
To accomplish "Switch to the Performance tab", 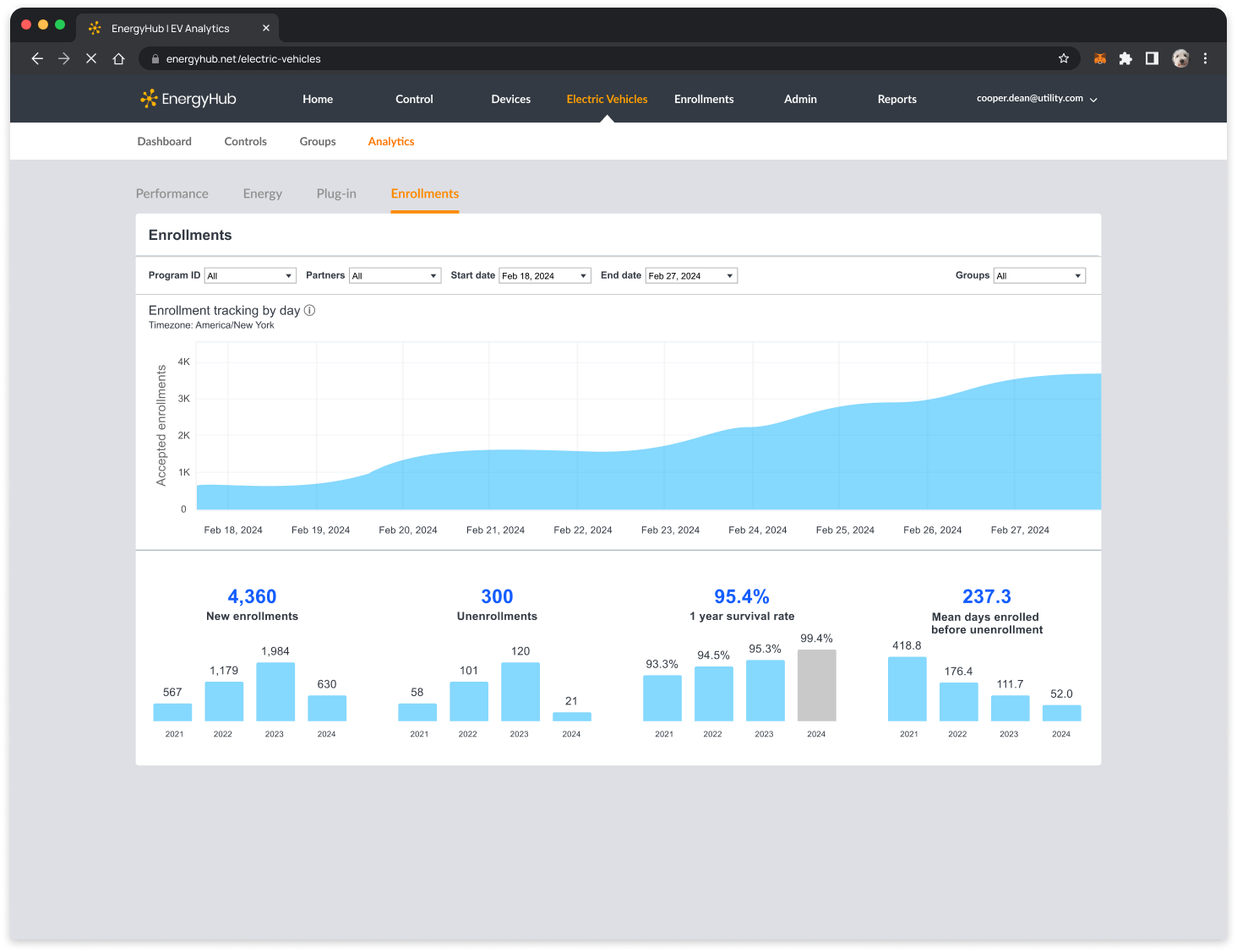I will click(172, 193).
